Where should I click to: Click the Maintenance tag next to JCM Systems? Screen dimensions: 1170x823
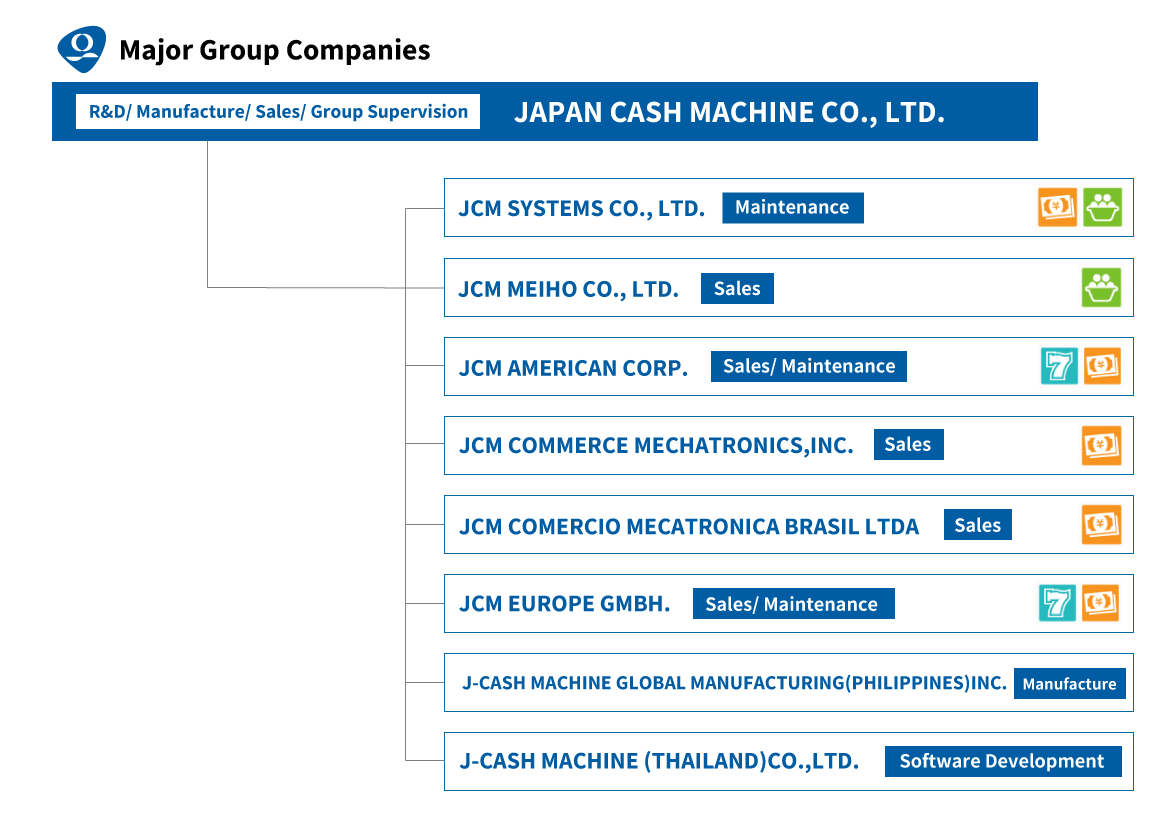pyautogui.click(x=792, y=207)
